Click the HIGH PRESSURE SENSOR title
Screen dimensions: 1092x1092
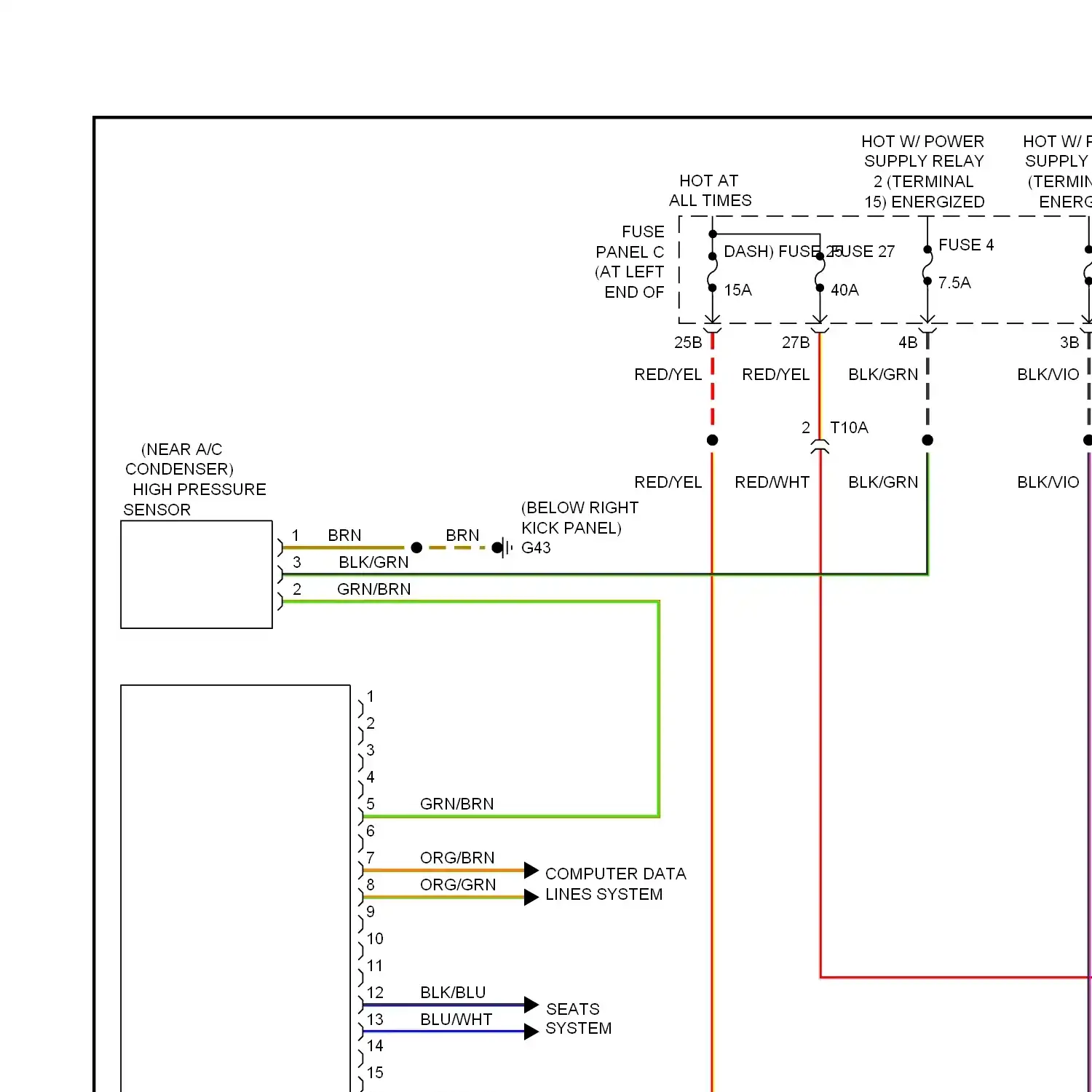(x=194, y=499)
